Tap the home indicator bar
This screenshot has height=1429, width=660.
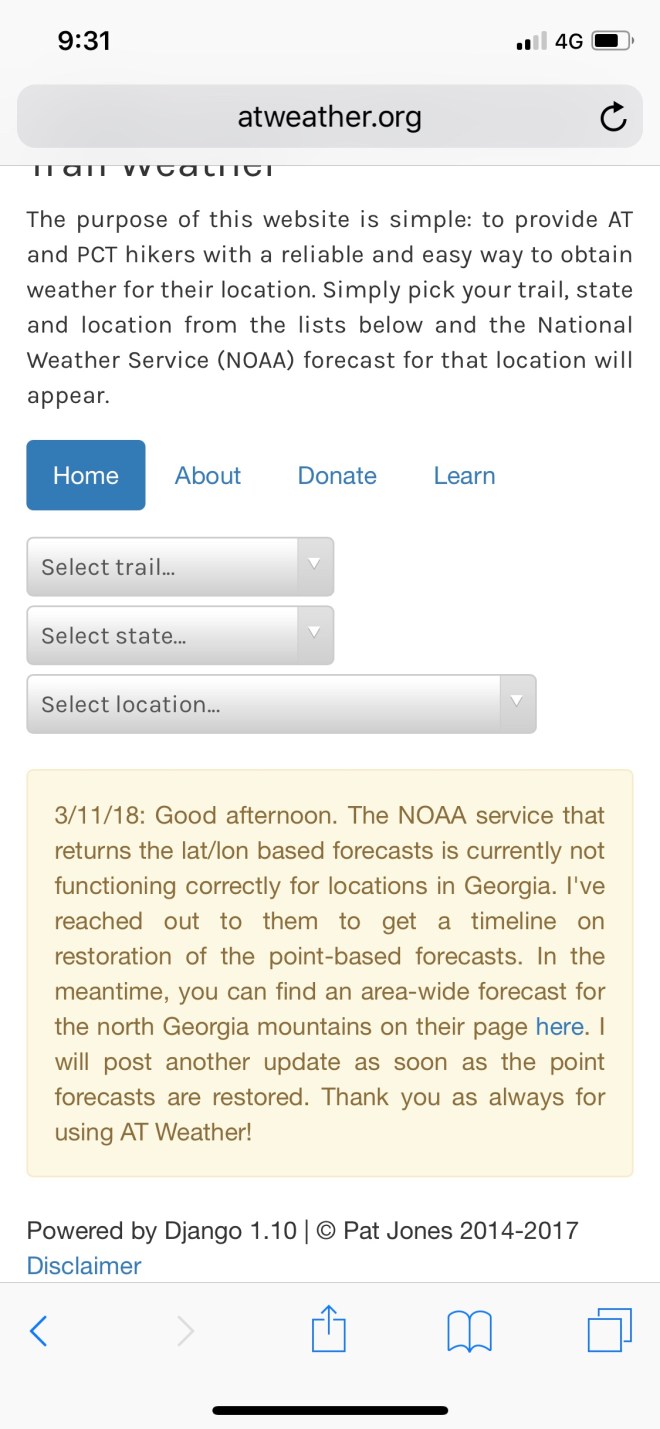[x=330, y=1410]
